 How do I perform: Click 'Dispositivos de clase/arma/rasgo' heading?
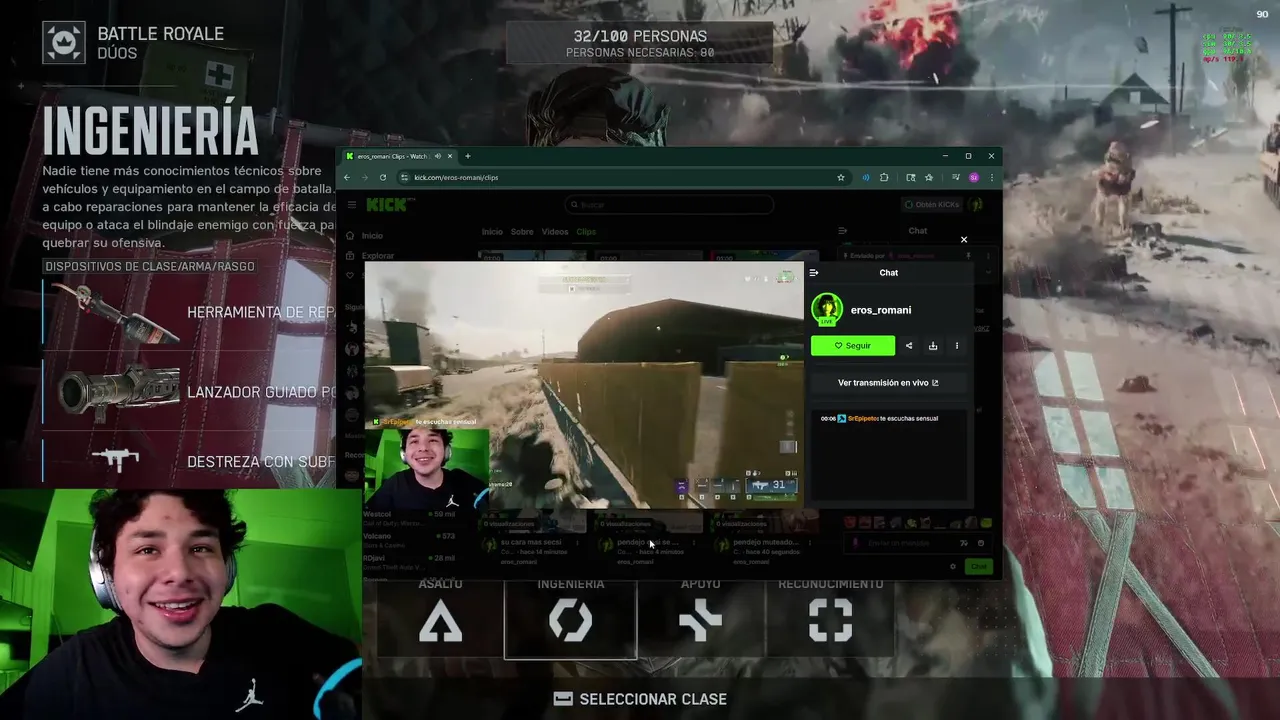coord(150,267)
